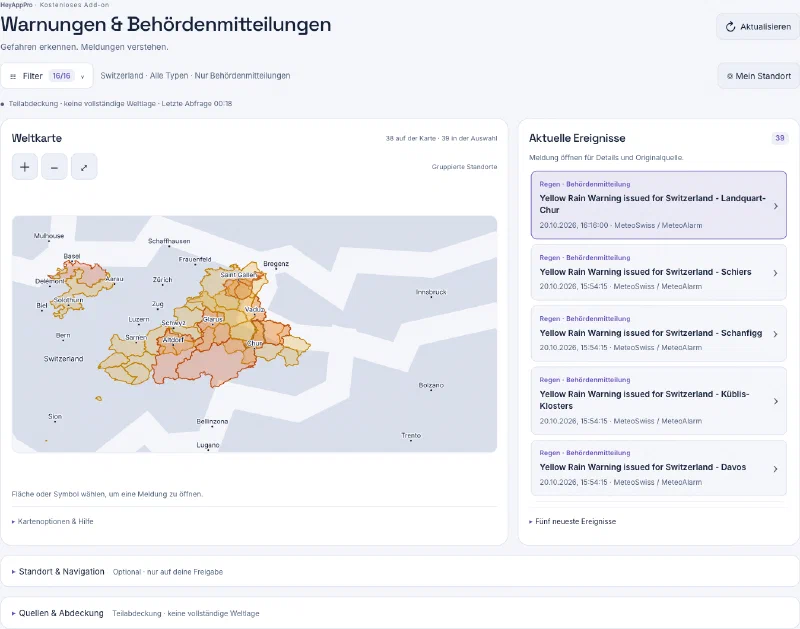Image resolution: width=800 pixels, height=629 pixels.
Task: Click the event count badge 39
Action: pos(780,138)
